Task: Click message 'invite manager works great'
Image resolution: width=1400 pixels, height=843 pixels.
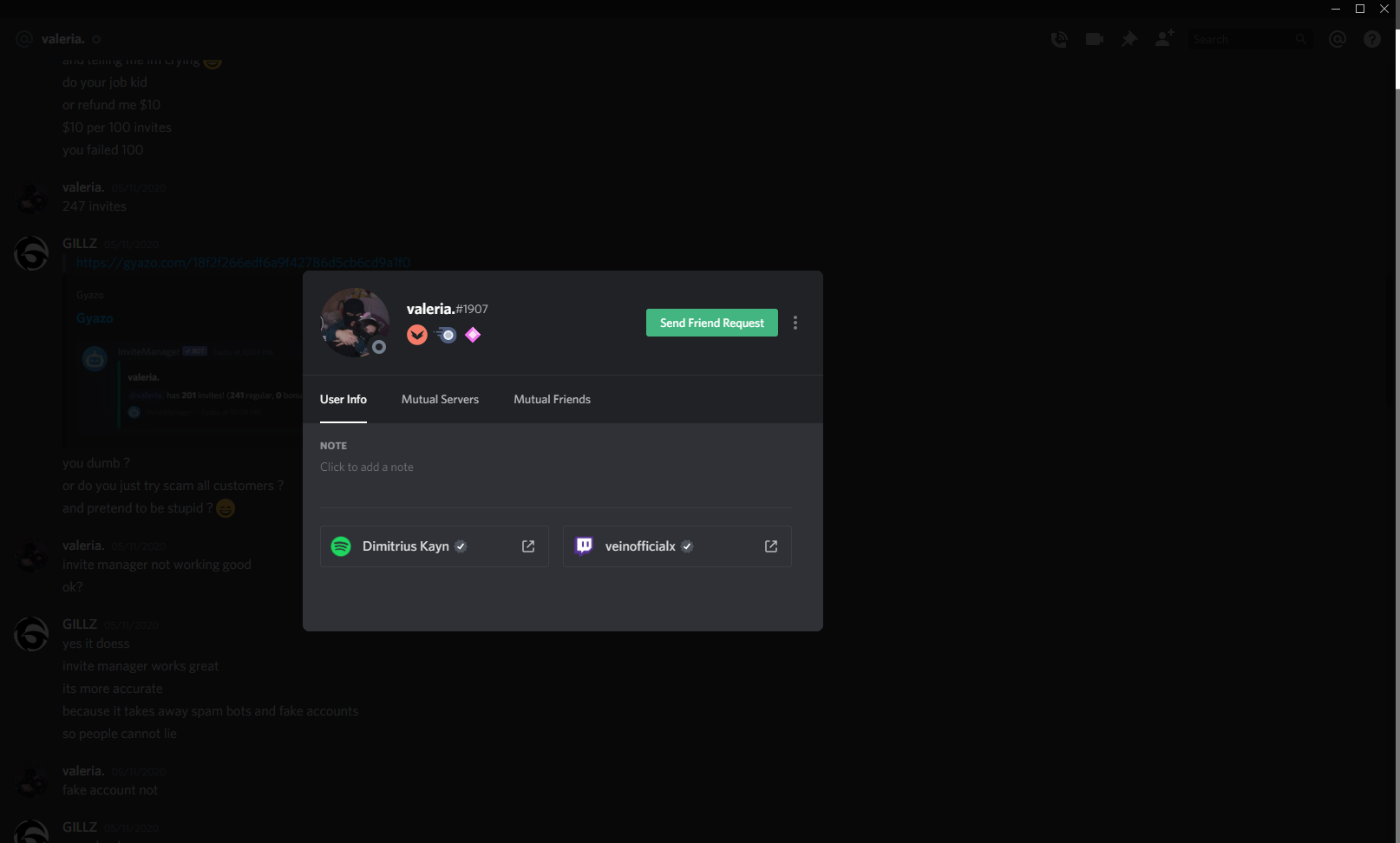Action: click(x=141, y=666)
